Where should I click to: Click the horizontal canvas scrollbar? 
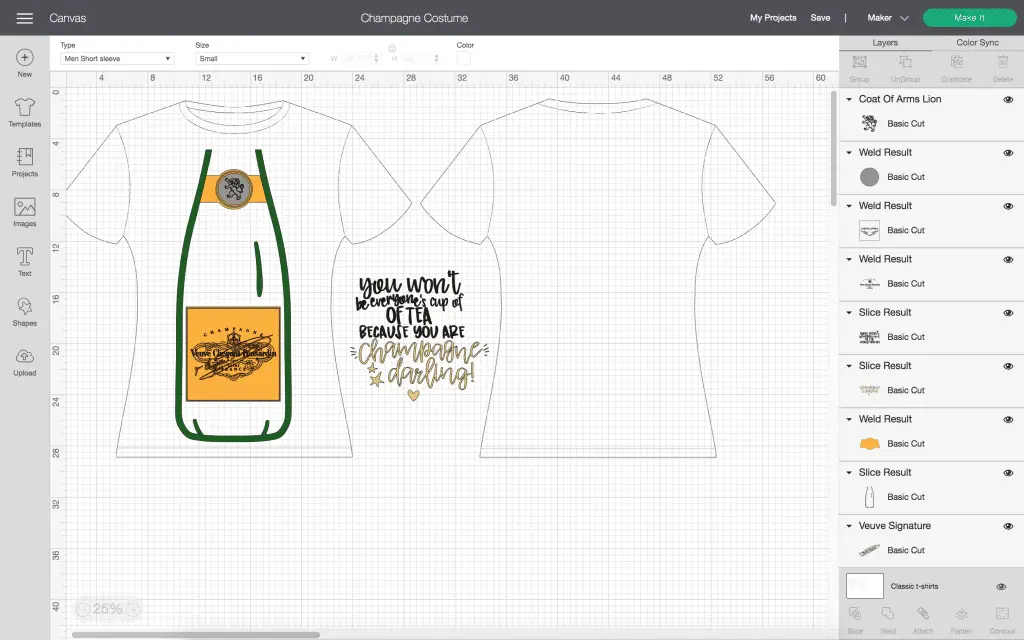[x=196, y=635]
